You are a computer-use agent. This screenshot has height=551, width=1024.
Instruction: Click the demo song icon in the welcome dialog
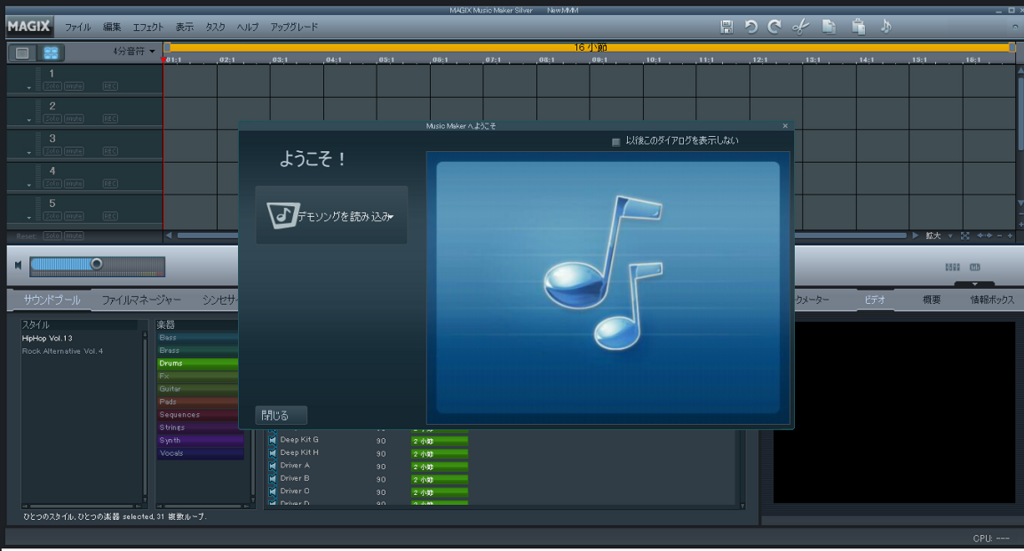tap(283, 215)
